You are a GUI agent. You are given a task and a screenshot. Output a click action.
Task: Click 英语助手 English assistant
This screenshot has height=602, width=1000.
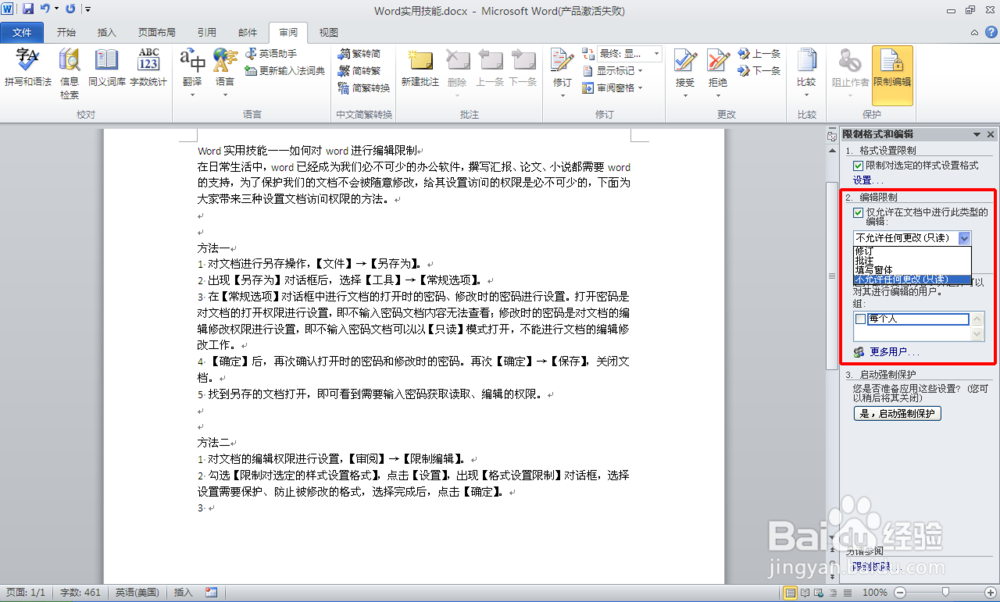(271, 54)
